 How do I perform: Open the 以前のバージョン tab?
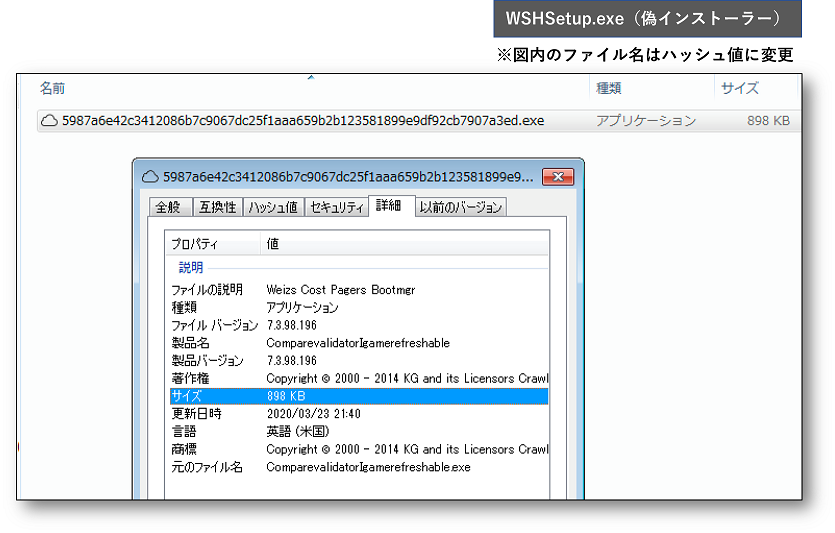click(x=460, y=207)
